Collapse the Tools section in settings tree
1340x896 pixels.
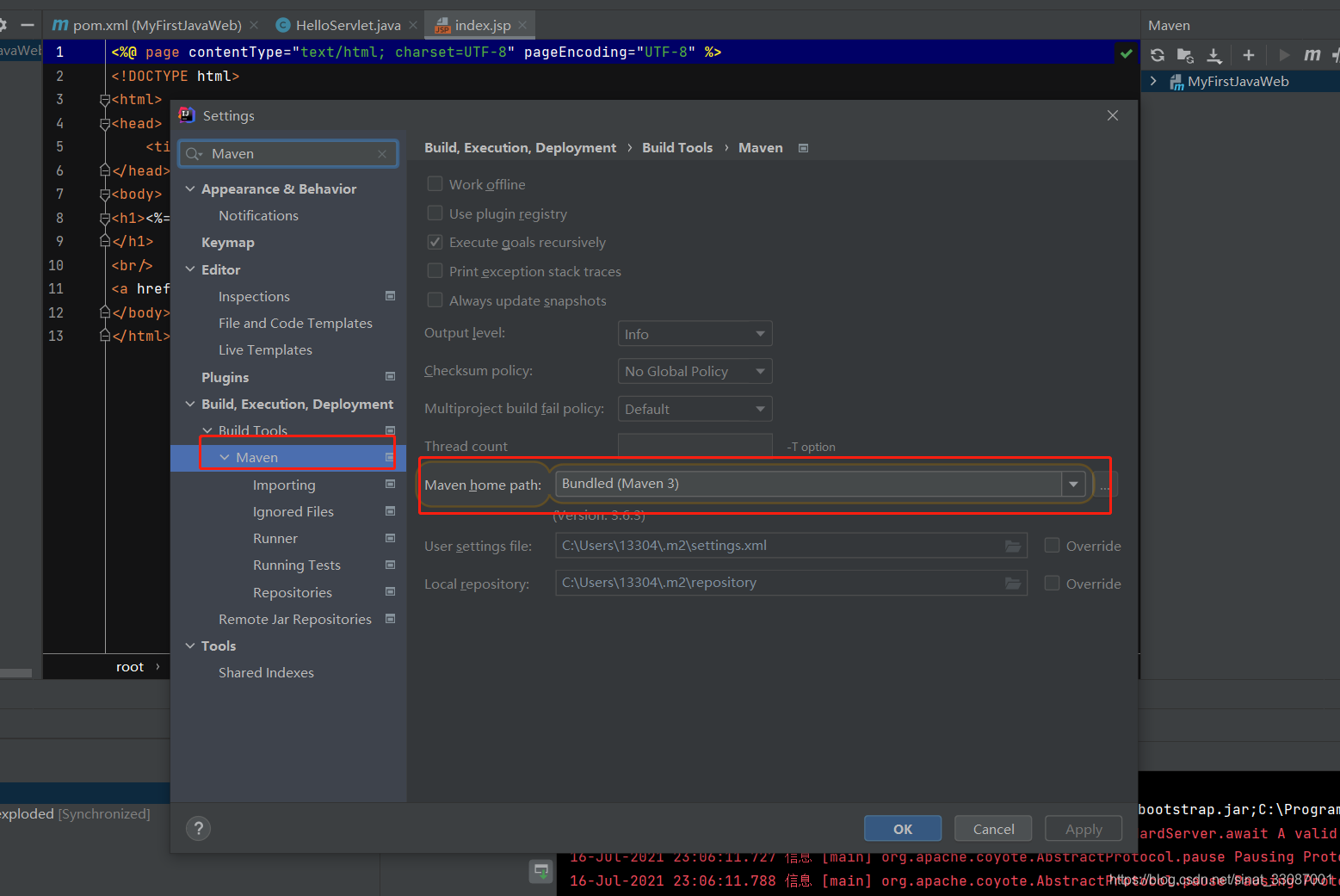click(190, 646)
